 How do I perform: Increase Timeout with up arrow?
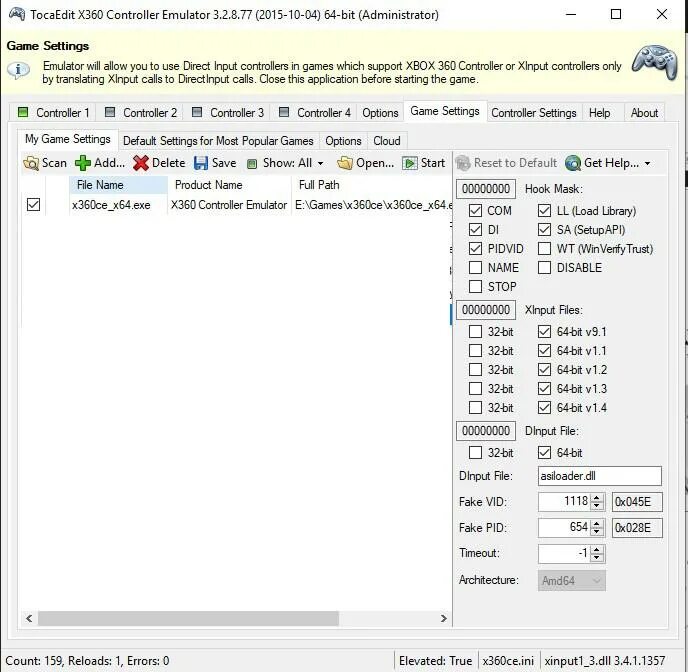597,550
